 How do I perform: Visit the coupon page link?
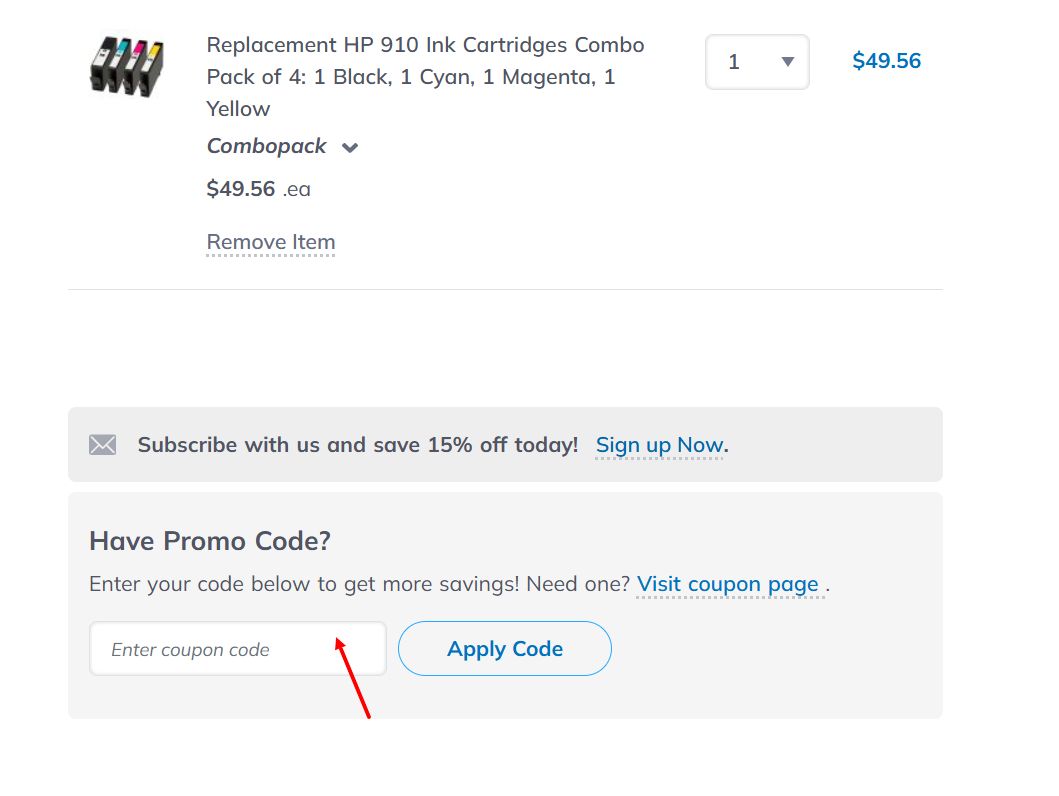(x=729, y=583)
